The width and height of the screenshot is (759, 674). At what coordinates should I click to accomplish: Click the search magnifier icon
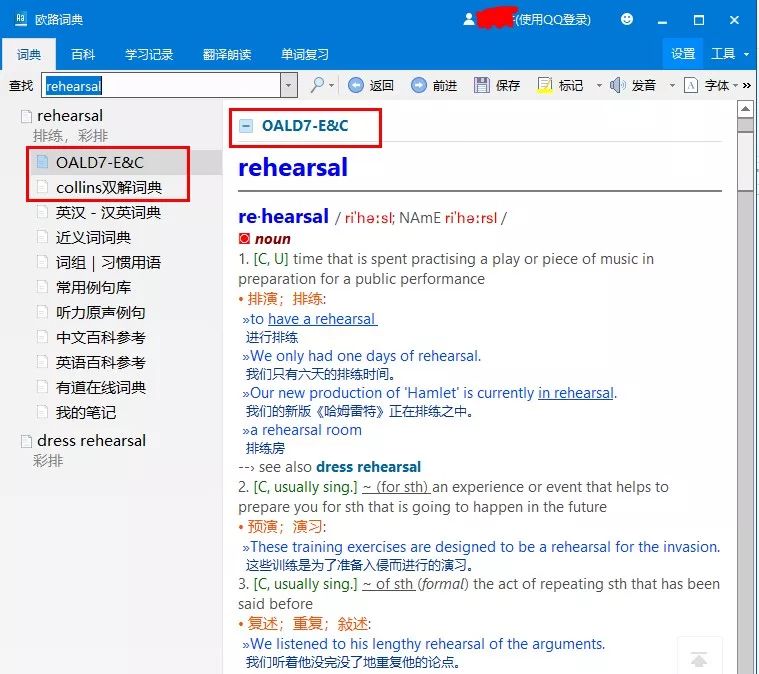click(x=317, y=85)
